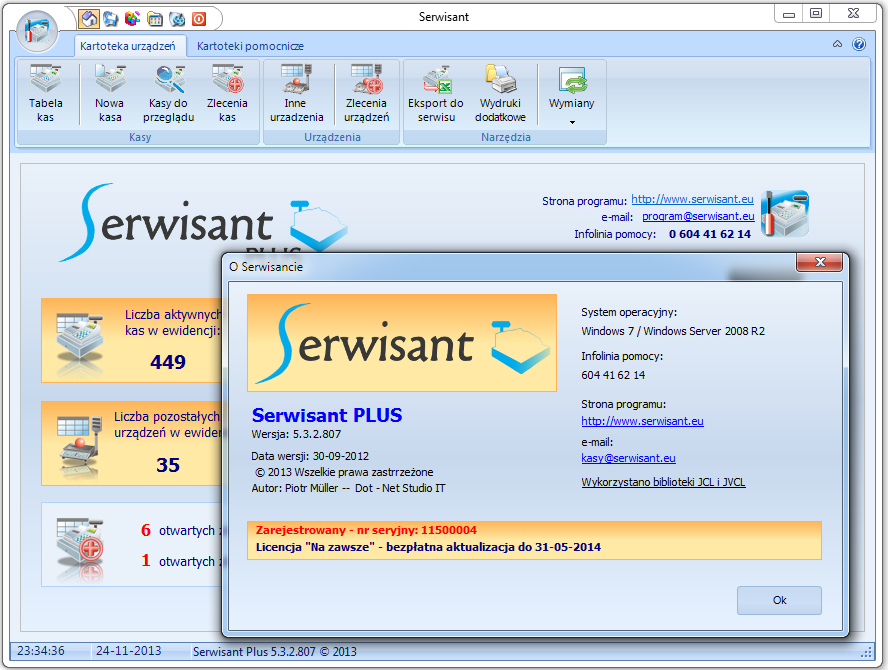Open help with the blue question mark

coord(859,44)
